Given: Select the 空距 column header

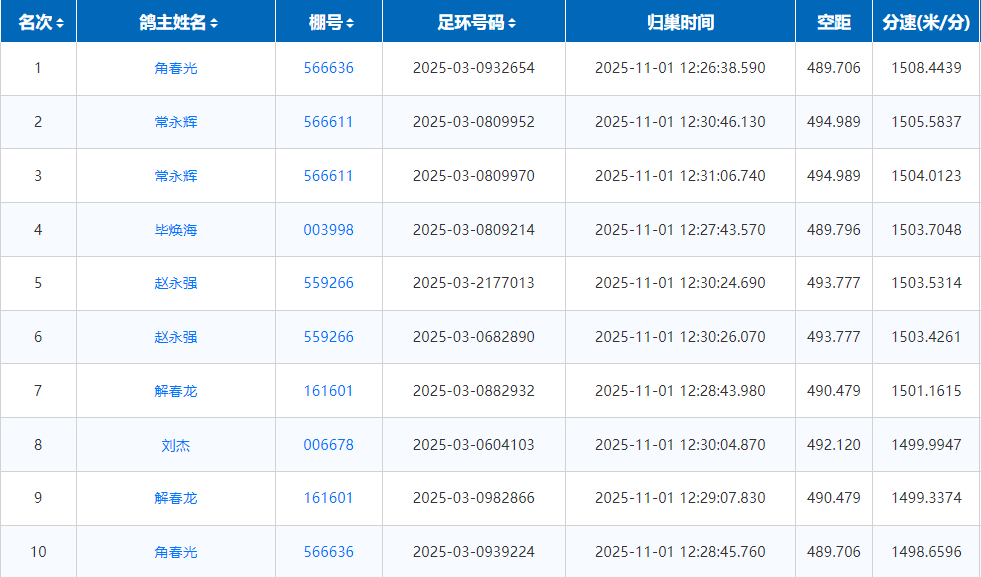Looking at the screenshot, I should tap(833, 22).
